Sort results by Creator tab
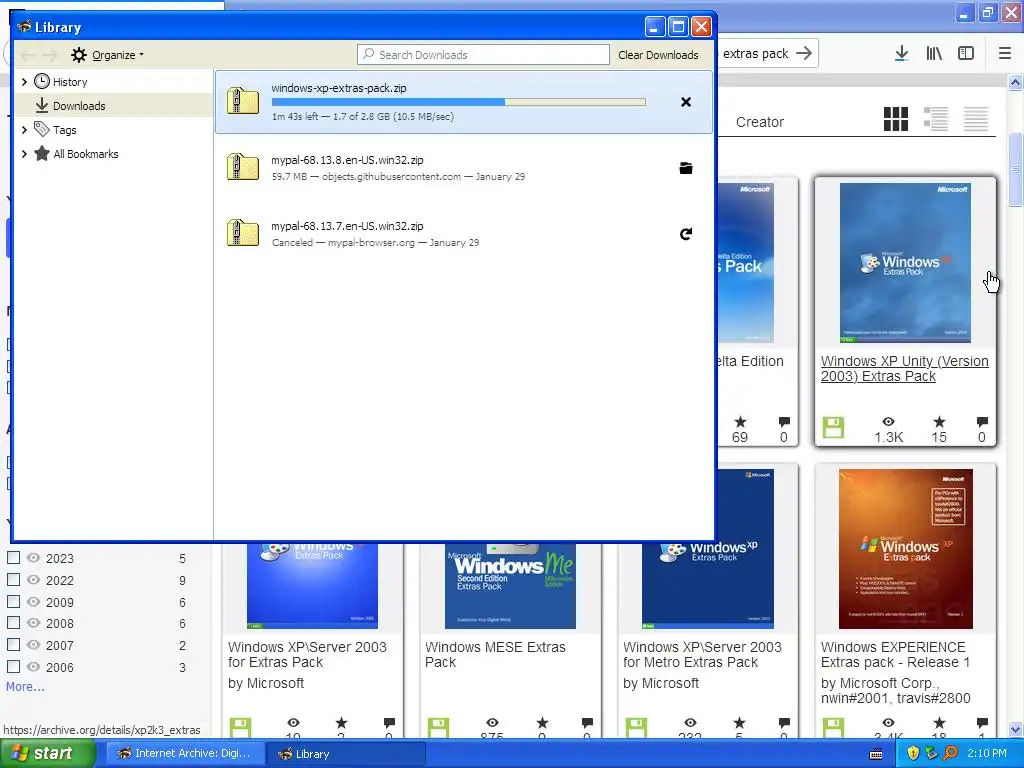The width and height of the screenshot is (1024, 768). click(x=760, y=122)
